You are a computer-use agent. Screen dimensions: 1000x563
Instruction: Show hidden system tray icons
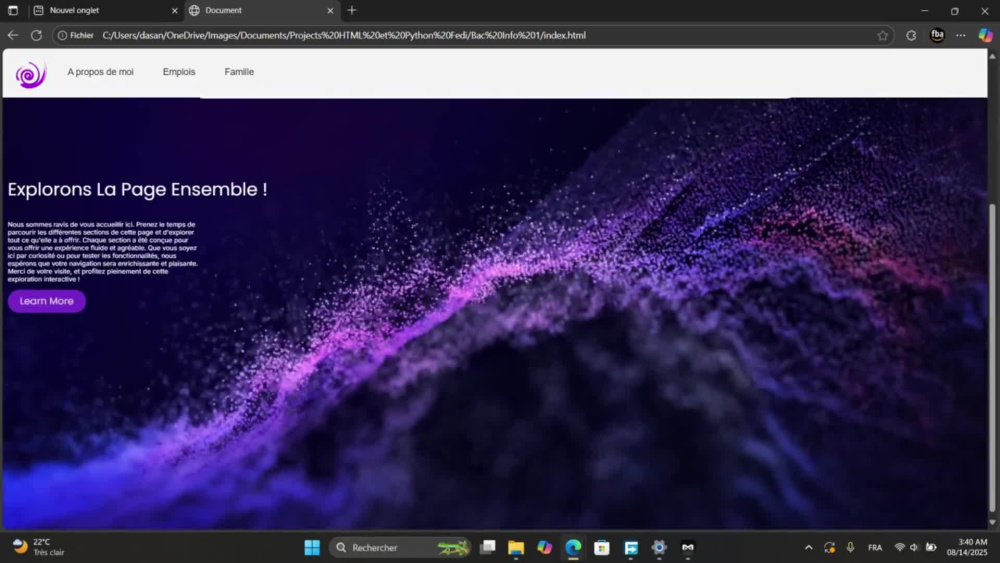click(808, 548)
